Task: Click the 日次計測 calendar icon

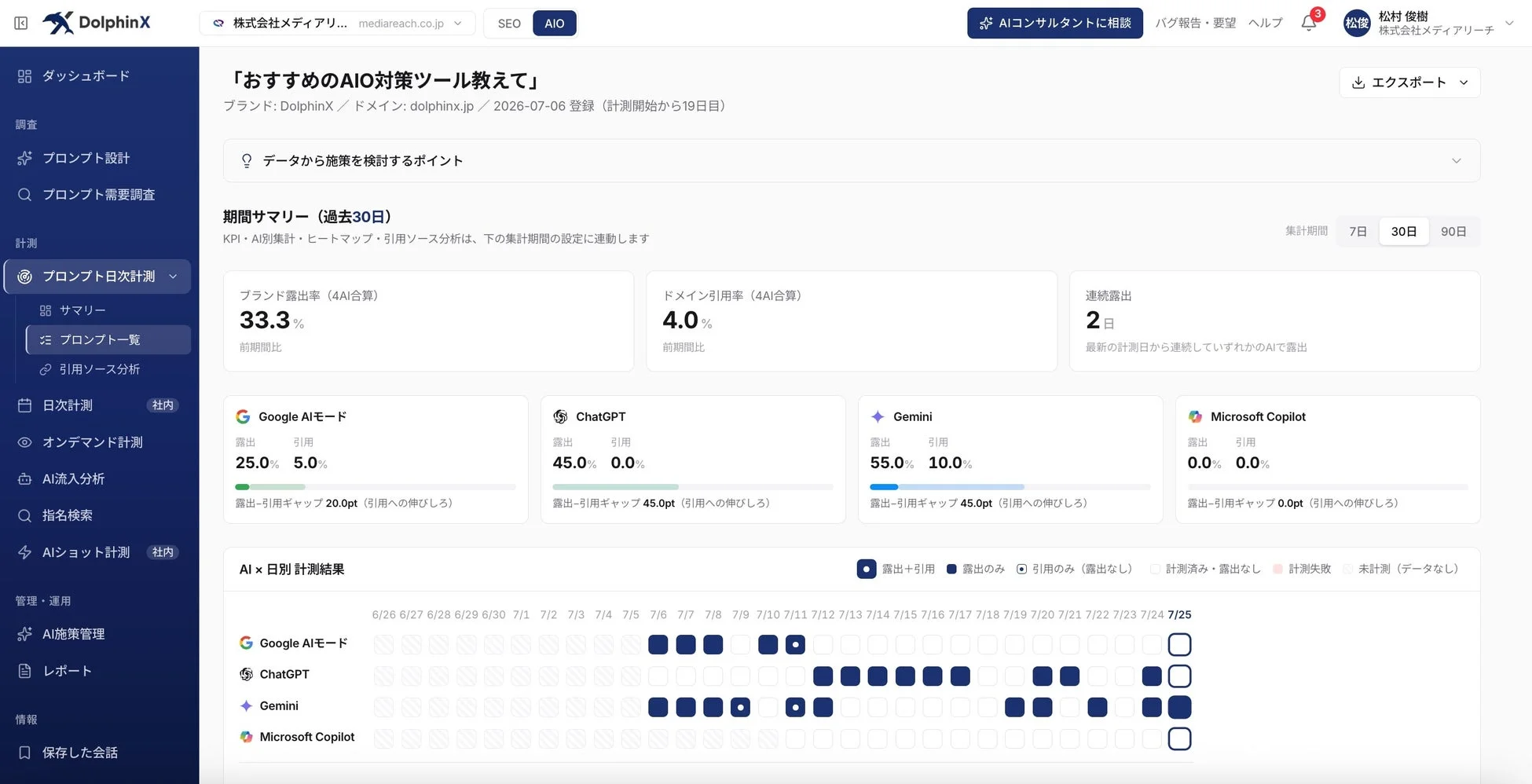Action: click(24, 405)
